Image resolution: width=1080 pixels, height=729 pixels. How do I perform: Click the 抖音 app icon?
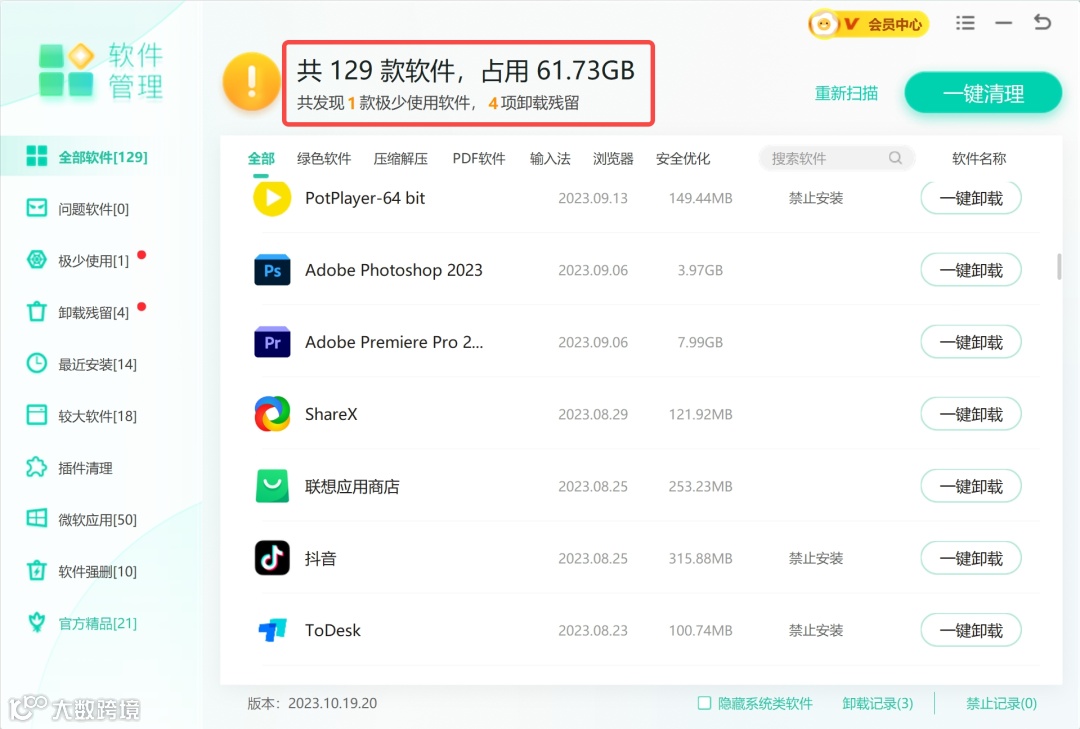pos(272,558)
